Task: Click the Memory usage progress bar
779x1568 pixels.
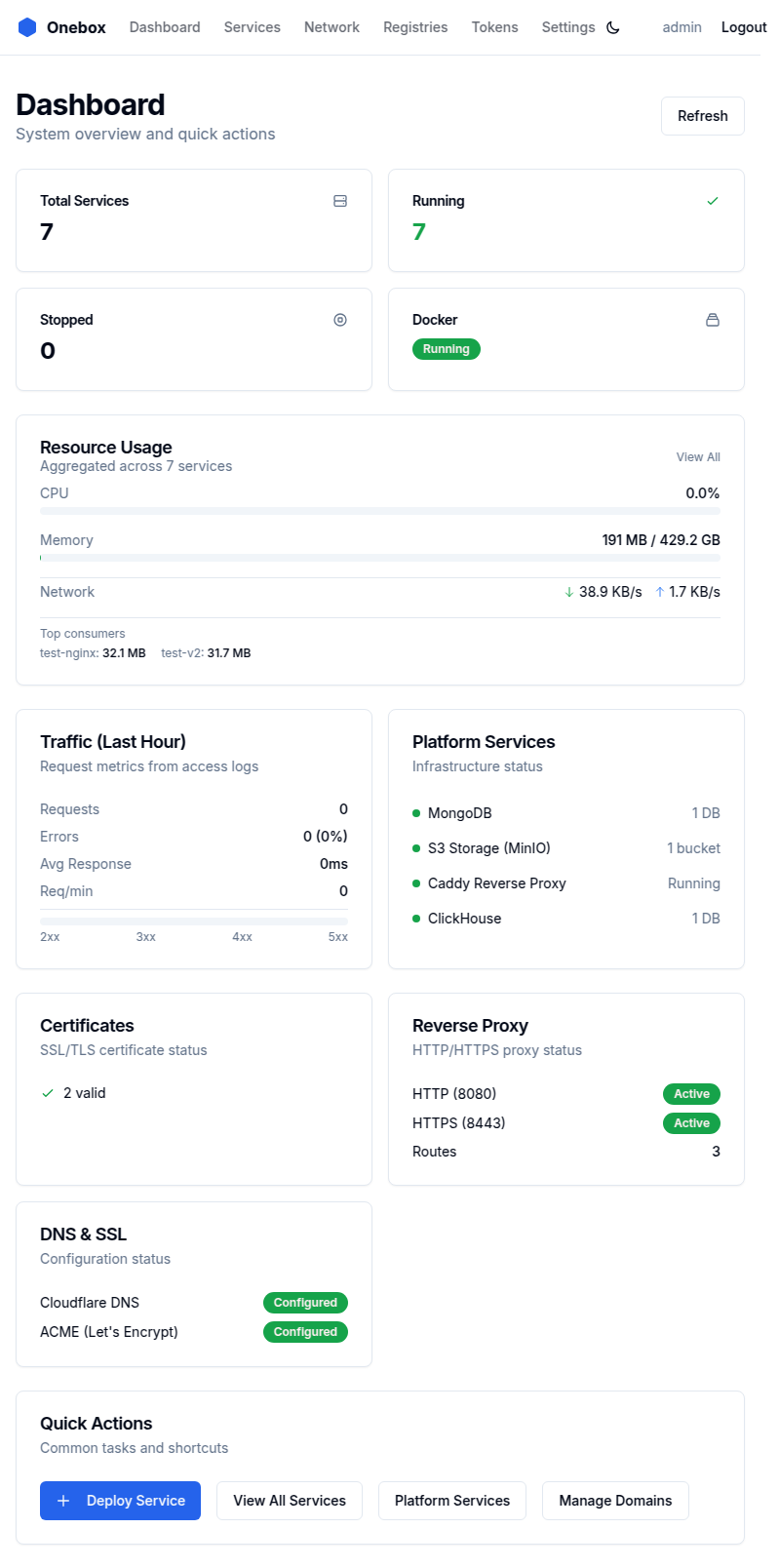Action: point(380,558)
